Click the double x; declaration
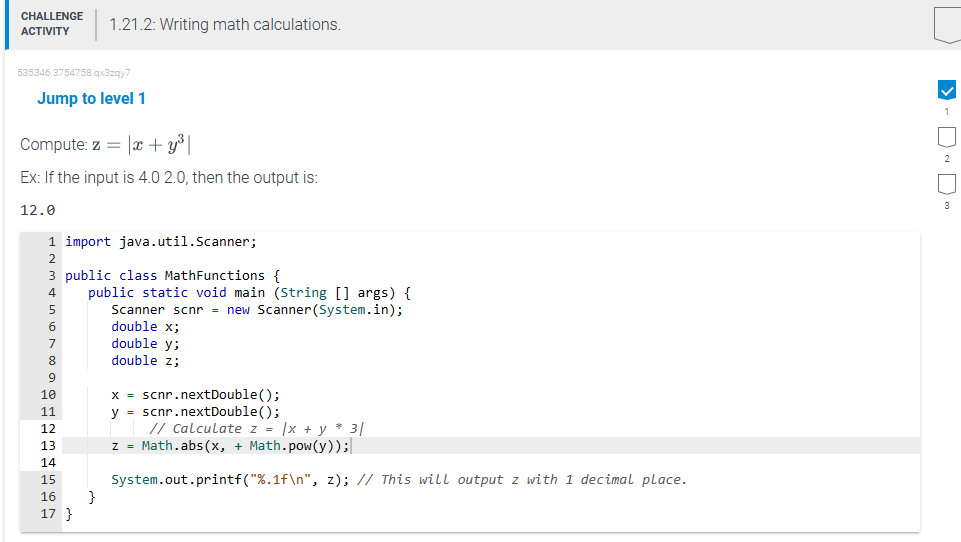Image resolution: width=961 pixels, height=542 pixels. pyautogui.click(x=145, y=327)
